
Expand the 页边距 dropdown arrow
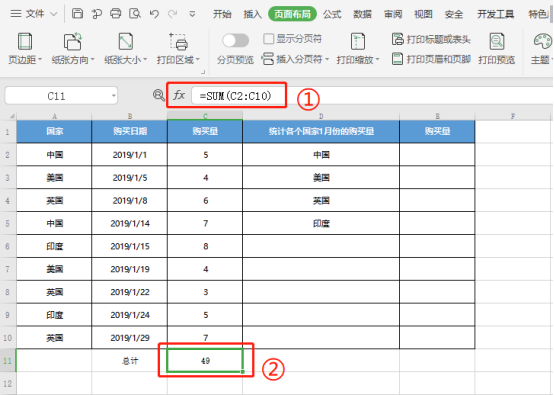[40, 60]
